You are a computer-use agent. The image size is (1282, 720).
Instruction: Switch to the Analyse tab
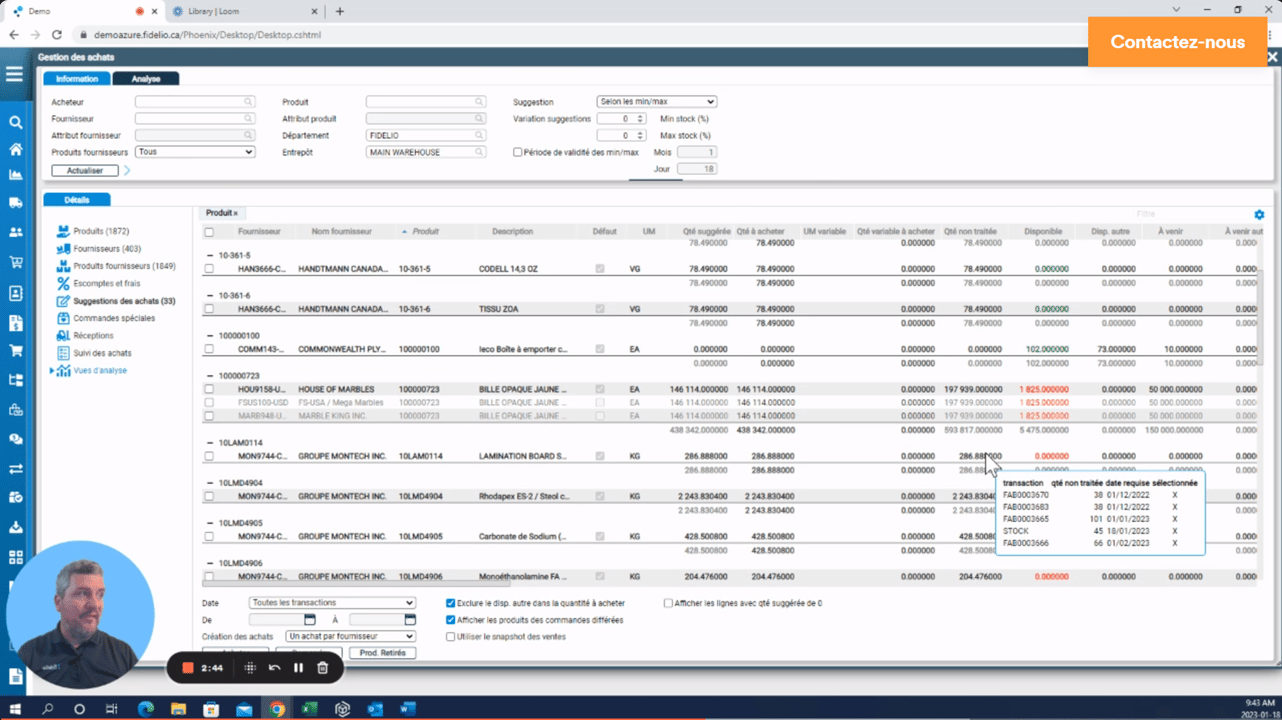pyautogui.click(x=146, y=79)
